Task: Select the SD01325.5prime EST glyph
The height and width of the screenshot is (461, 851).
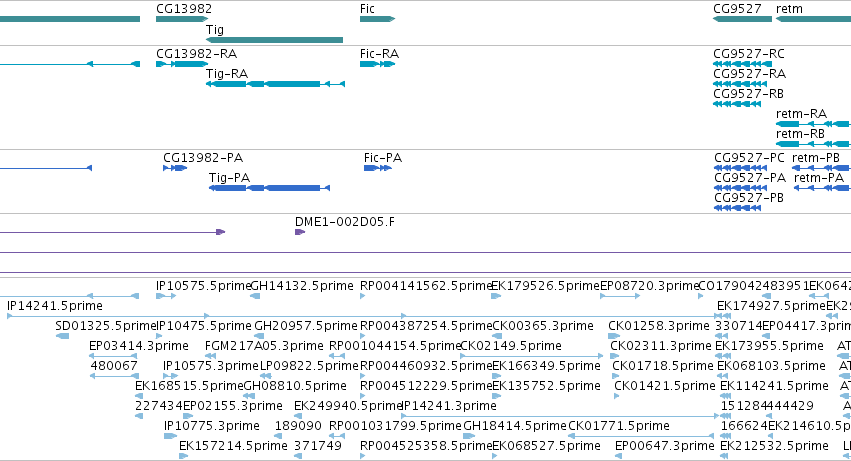Action: click(62, 336)
